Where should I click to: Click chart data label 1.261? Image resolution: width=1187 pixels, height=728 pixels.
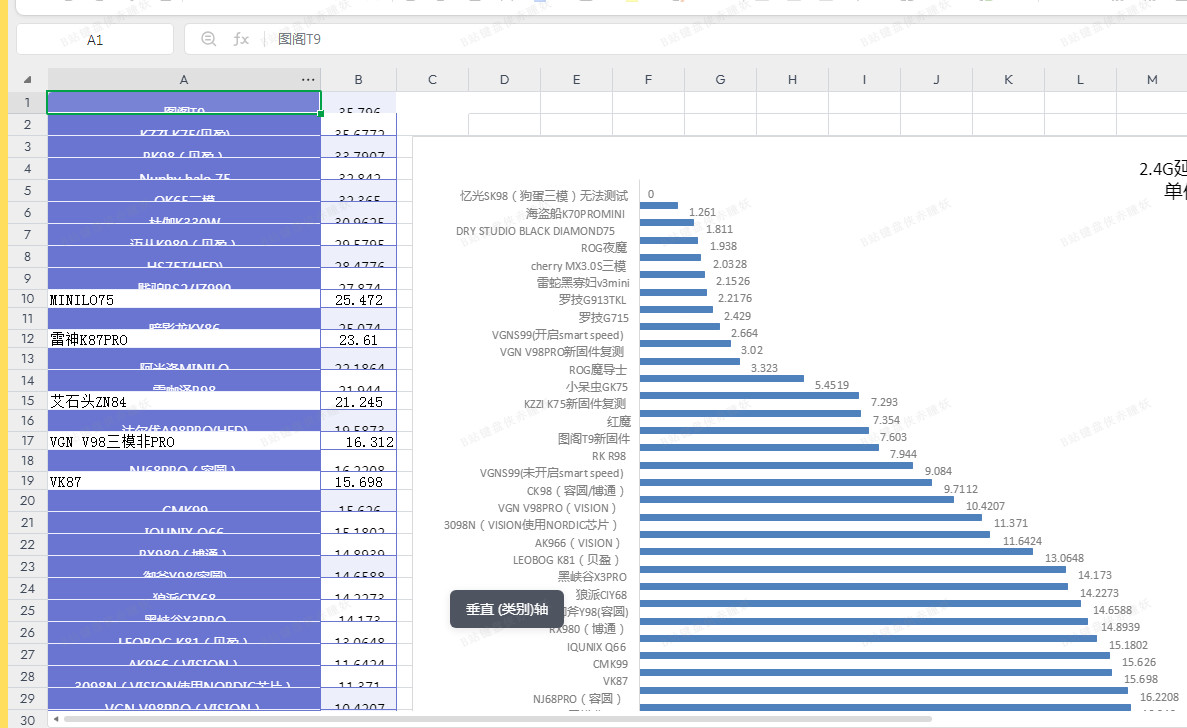click(x=702, y=212)
